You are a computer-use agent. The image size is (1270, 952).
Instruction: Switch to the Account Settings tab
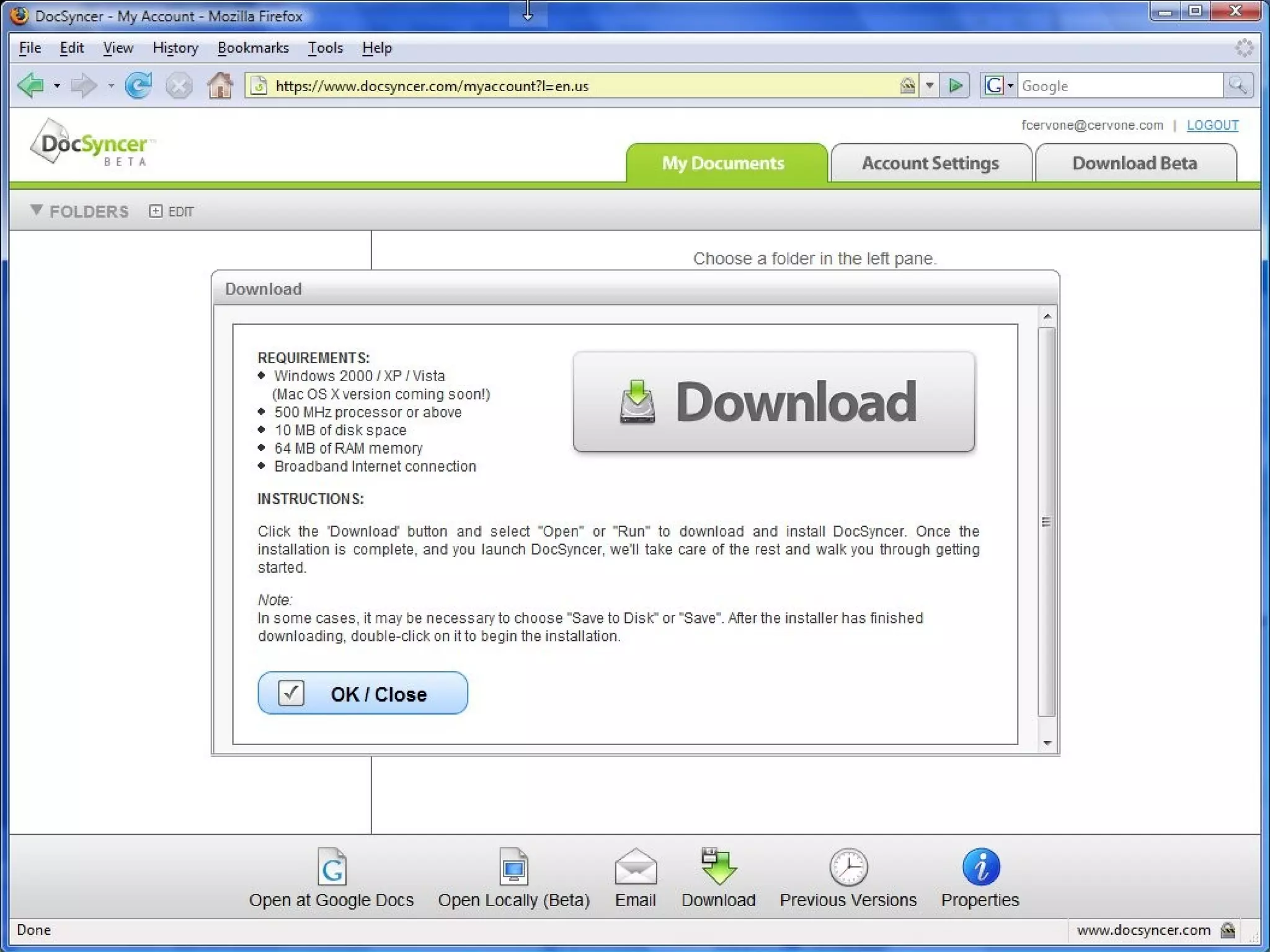pyautogui.click(x=930, y=163)
